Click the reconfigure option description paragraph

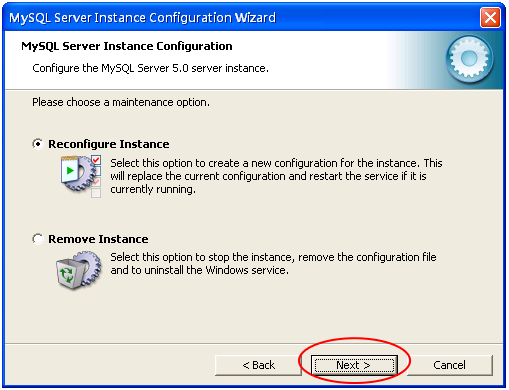click(x=276, y=176)
